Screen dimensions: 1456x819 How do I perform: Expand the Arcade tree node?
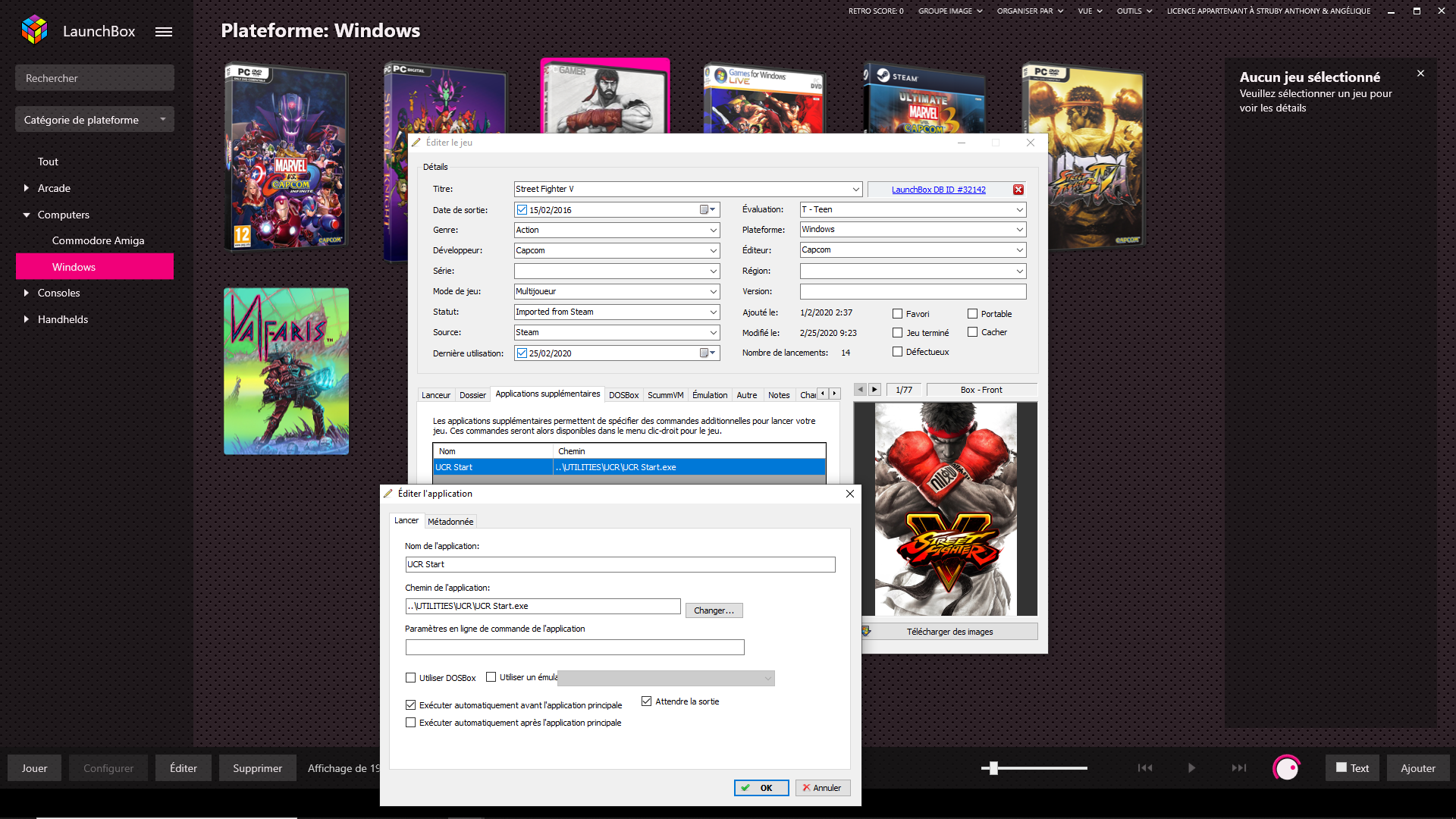click(x=27, y=188)
